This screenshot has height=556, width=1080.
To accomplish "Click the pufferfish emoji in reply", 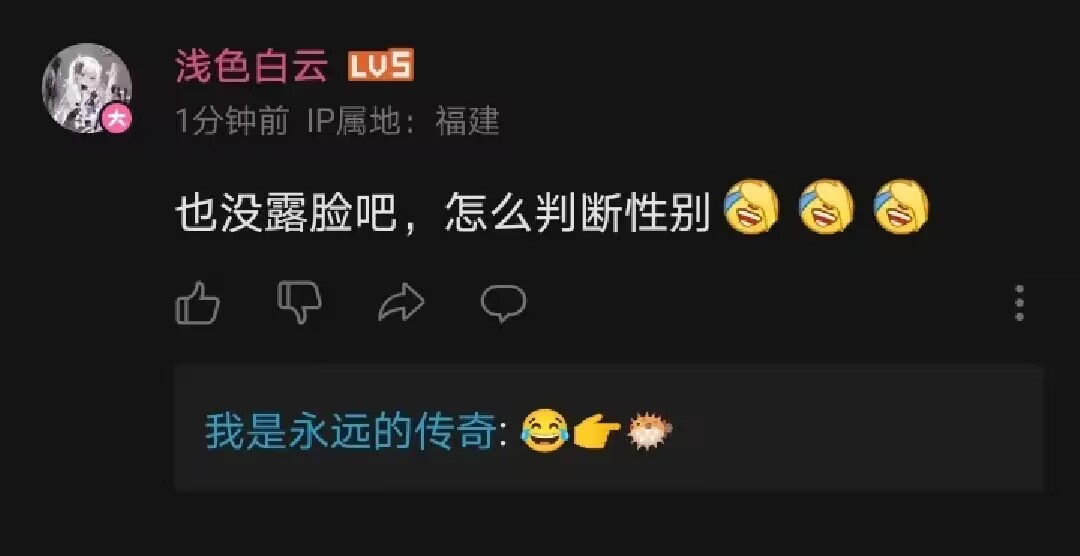I will [649, 431].
